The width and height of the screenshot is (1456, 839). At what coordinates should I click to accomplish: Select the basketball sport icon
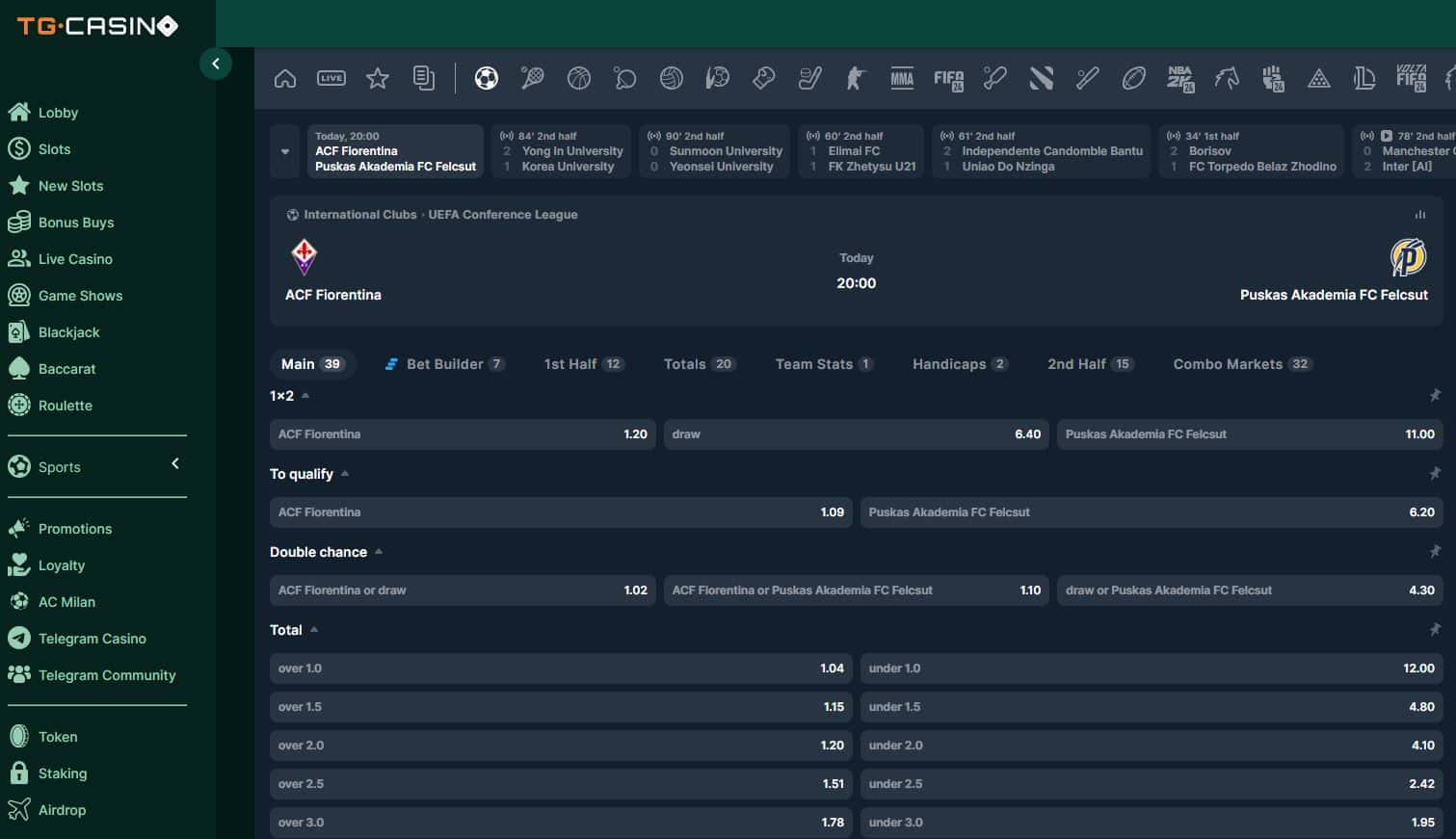click(x=579, y=79)
